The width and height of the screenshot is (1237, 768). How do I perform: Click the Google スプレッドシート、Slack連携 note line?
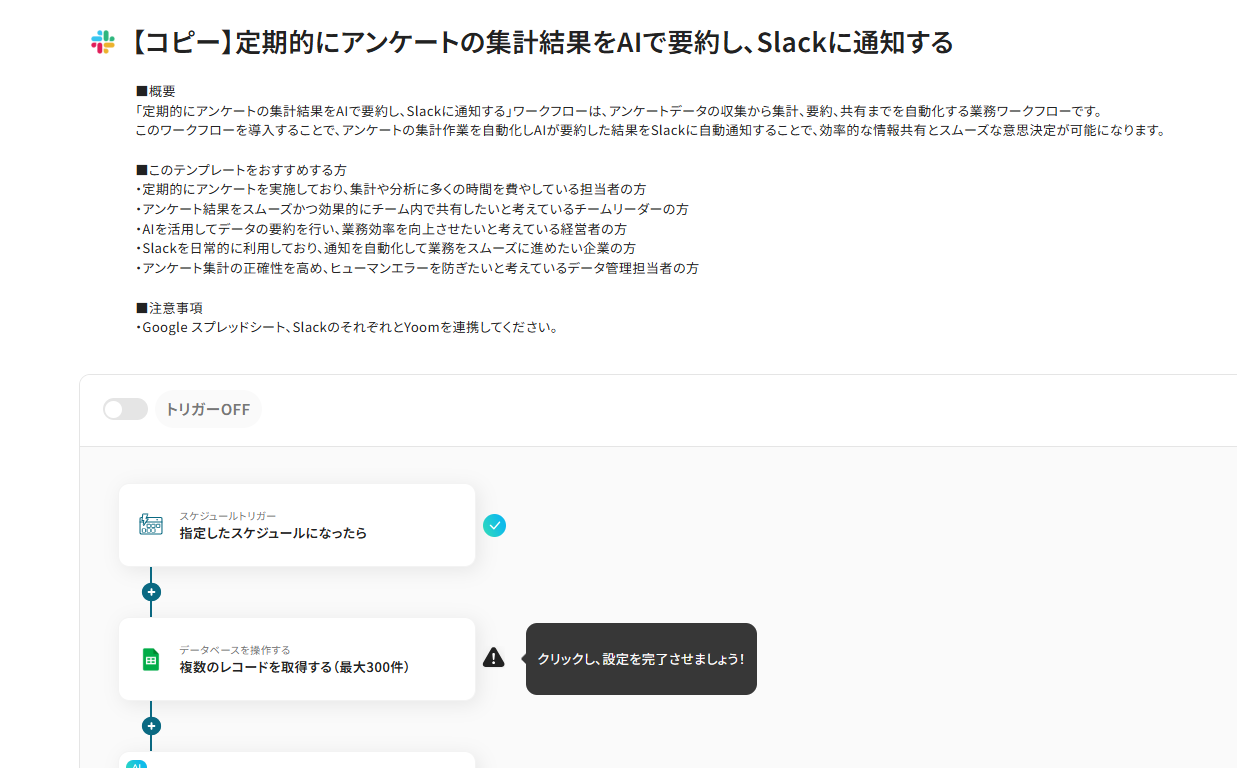pyautogui.click(x=346, y=327)
